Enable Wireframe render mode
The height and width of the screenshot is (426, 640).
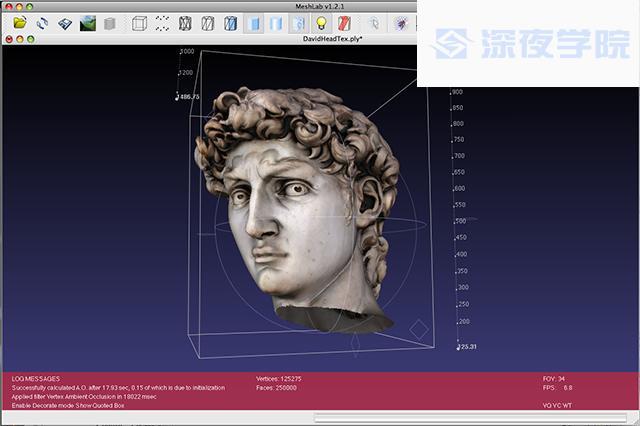tap(185, 22)
